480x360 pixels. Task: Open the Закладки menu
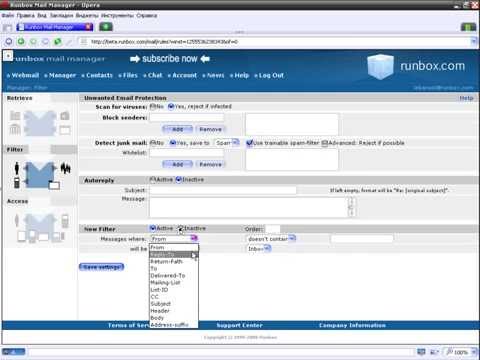click(61, 15)
